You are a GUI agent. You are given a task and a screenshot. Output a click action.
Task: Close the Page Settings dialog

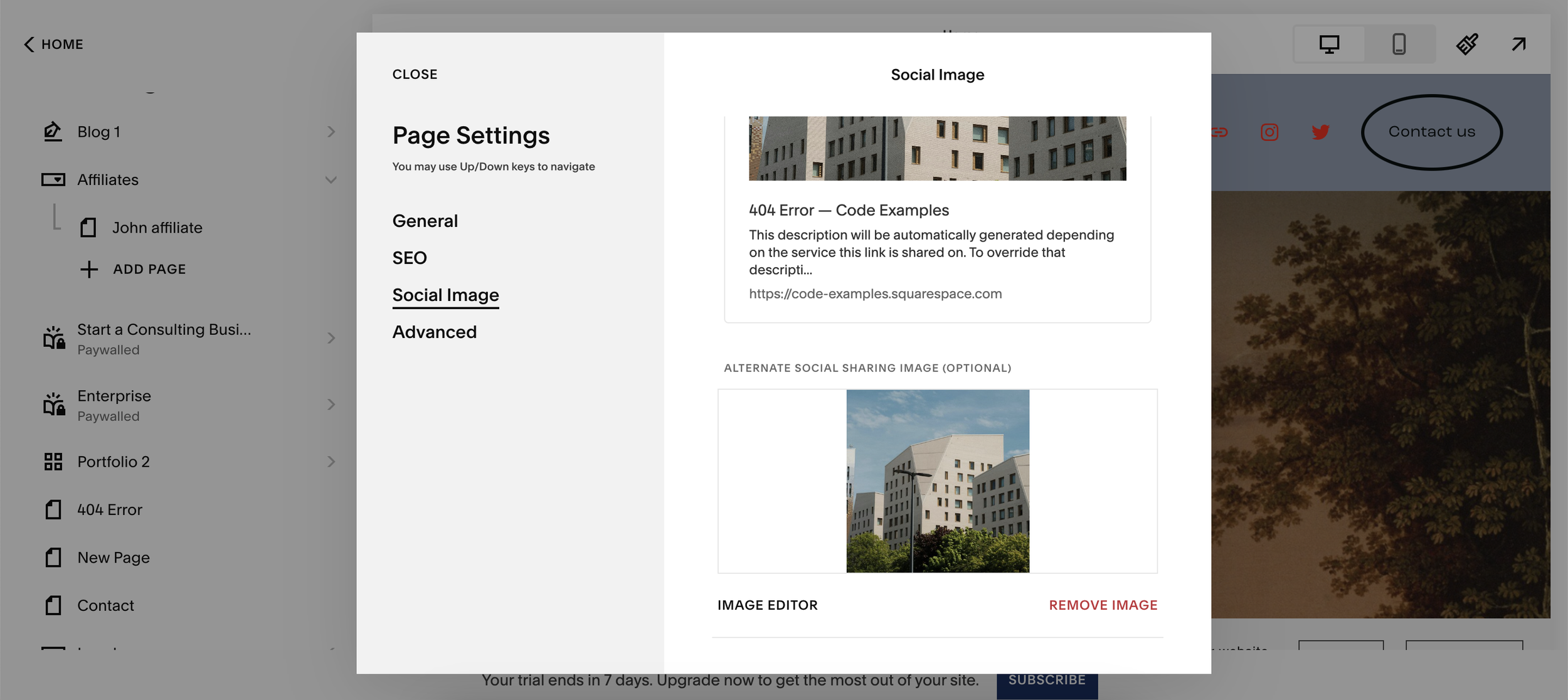pos(415,74)
